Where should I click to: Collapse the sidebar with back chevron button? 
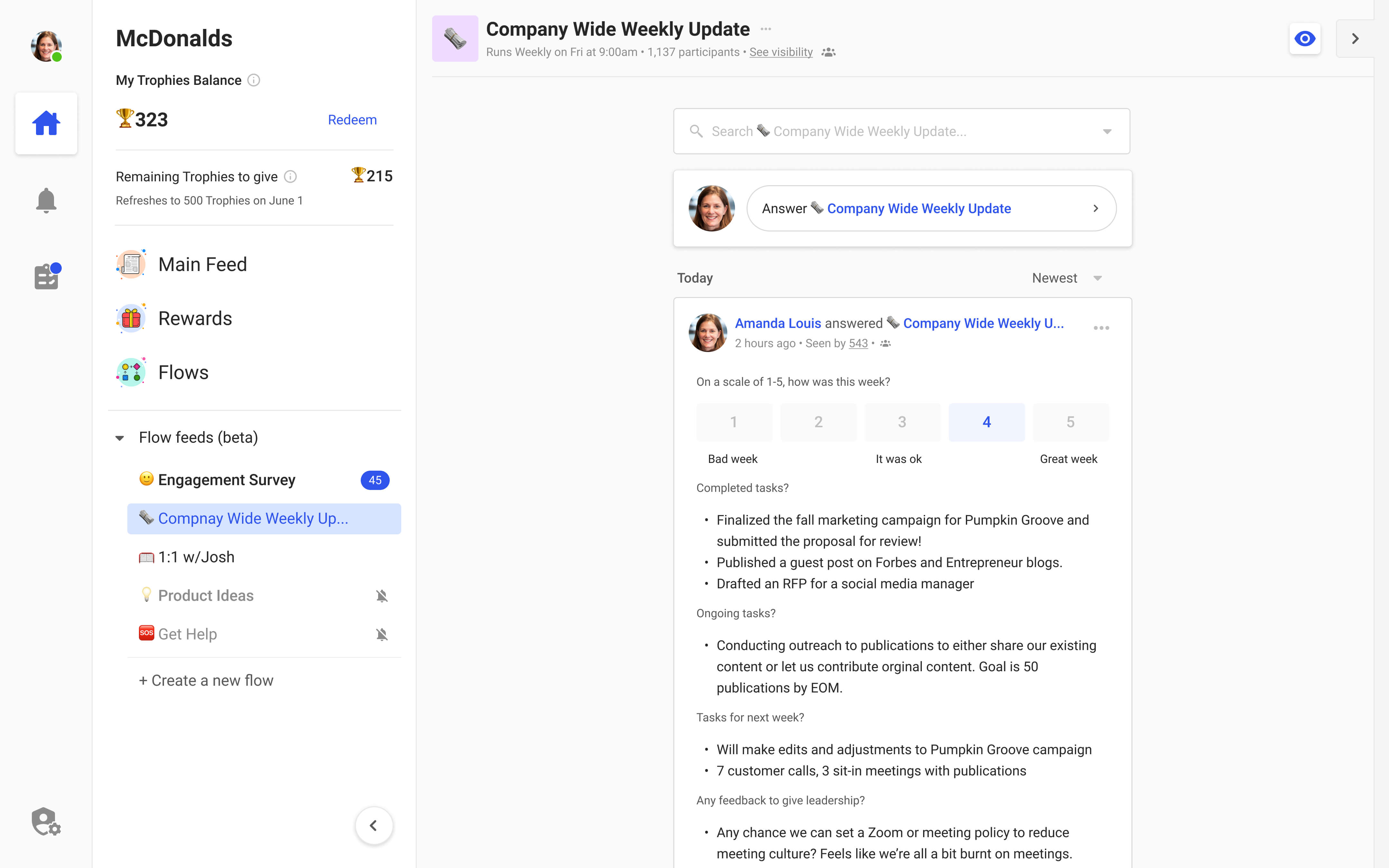pos(374,826)
